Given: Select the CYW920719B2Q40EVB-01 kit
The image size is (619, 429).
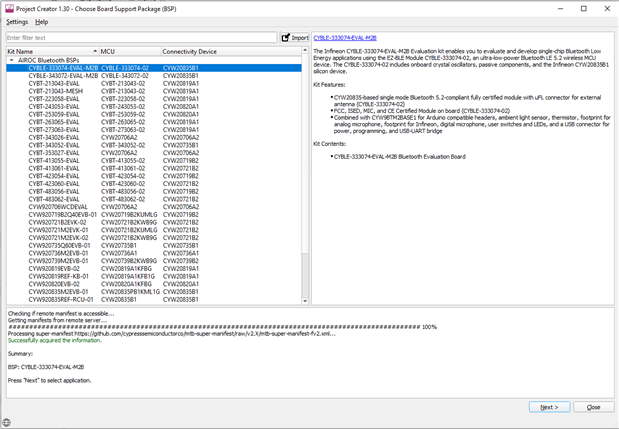Looking at the screenshot, I should [x=63, y=215].
